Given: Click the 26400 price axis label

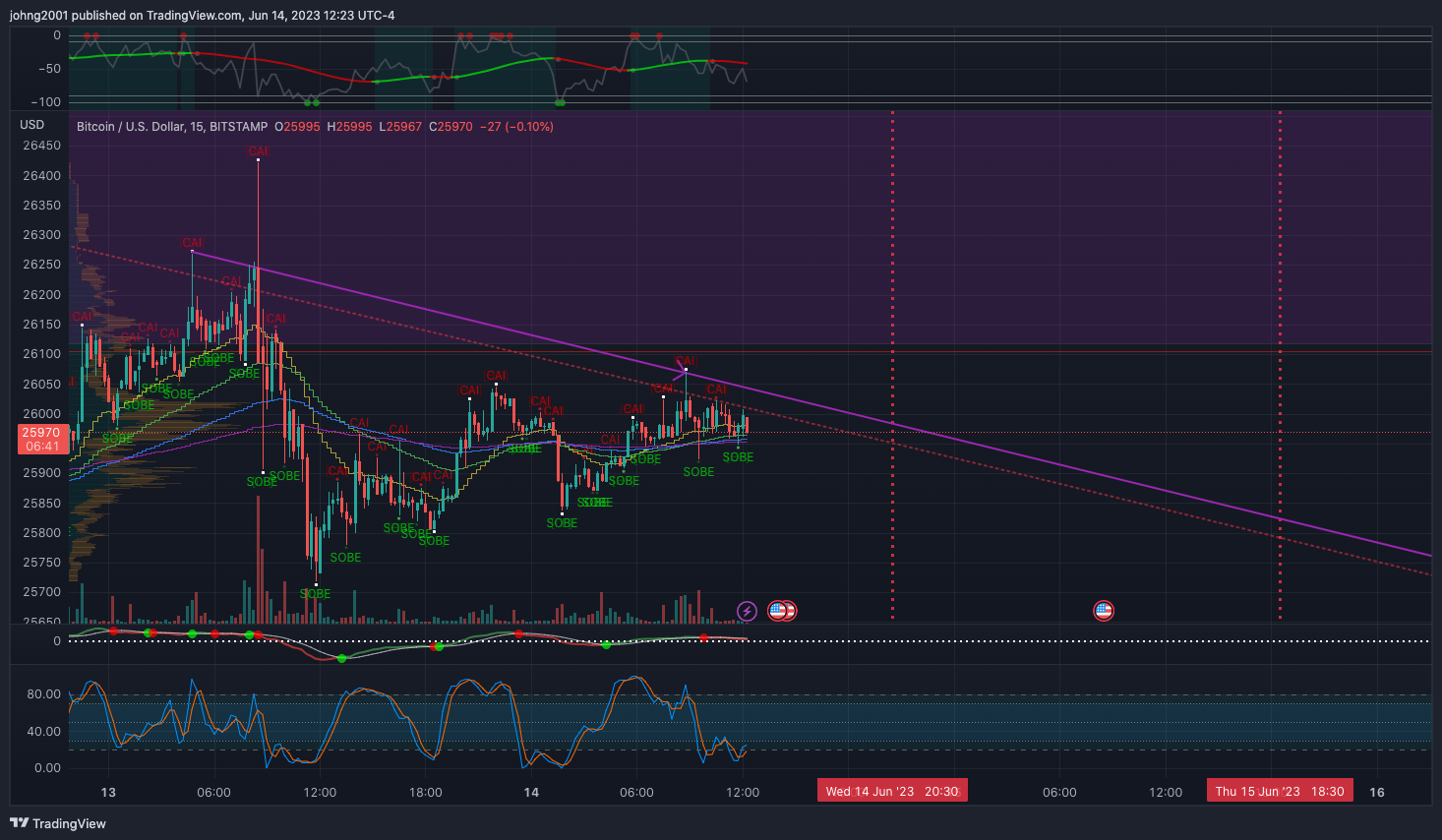Looking at the screenshot, I should tap(41, 176).
